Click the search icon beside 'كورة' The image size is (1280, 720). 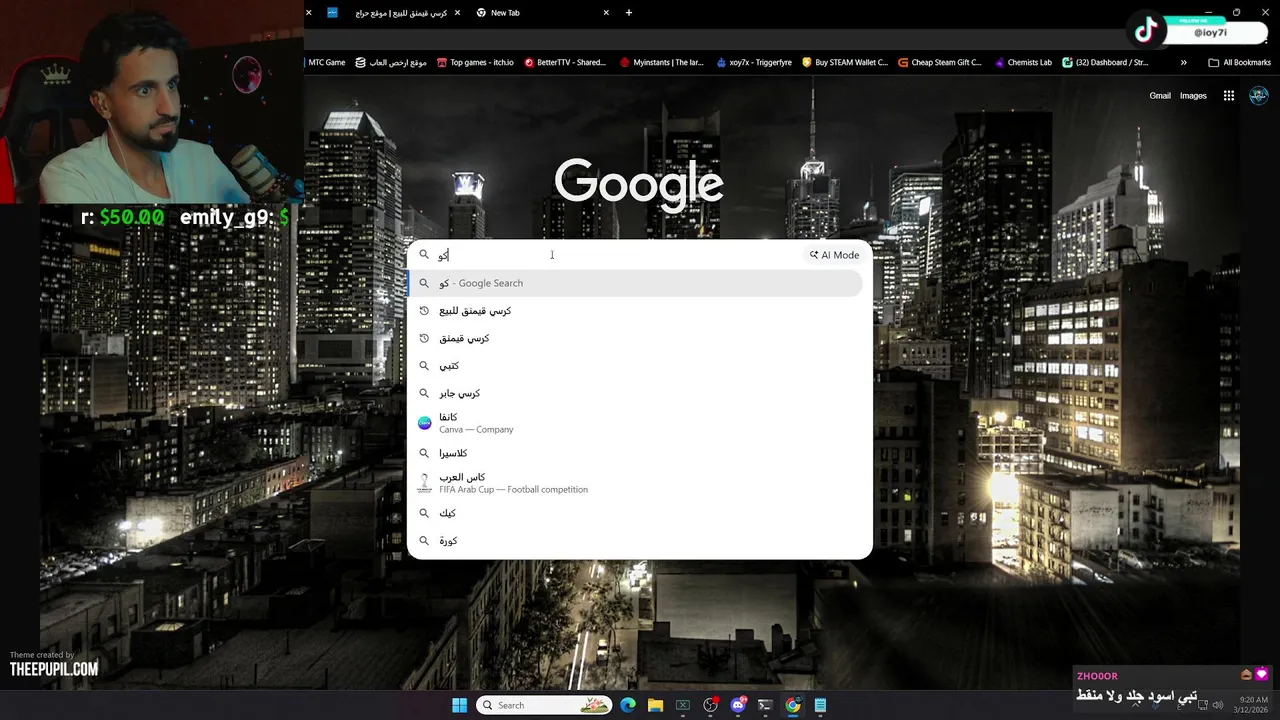[x=424, y=541]
